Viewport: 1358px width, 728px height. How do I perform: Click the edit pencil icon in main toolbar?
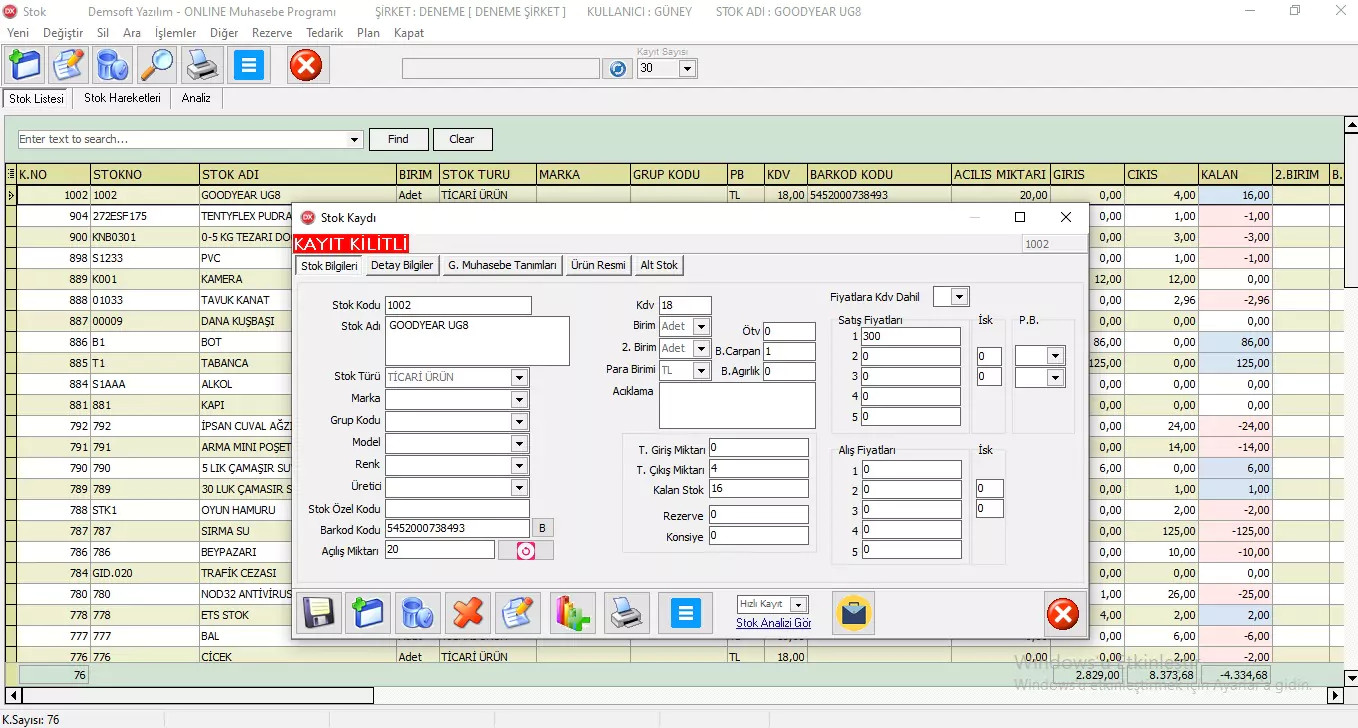pyautogui.click(x=69, y=66)
